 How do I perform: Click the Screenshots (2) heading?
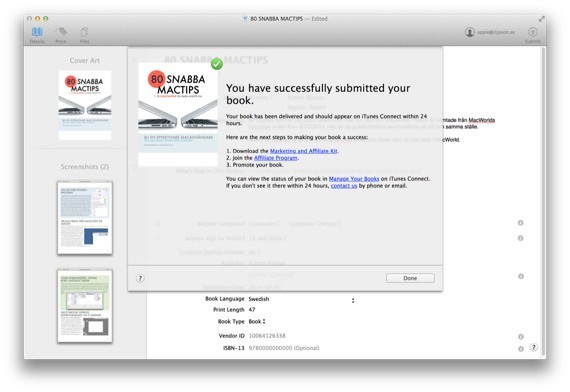coord(85,167)
